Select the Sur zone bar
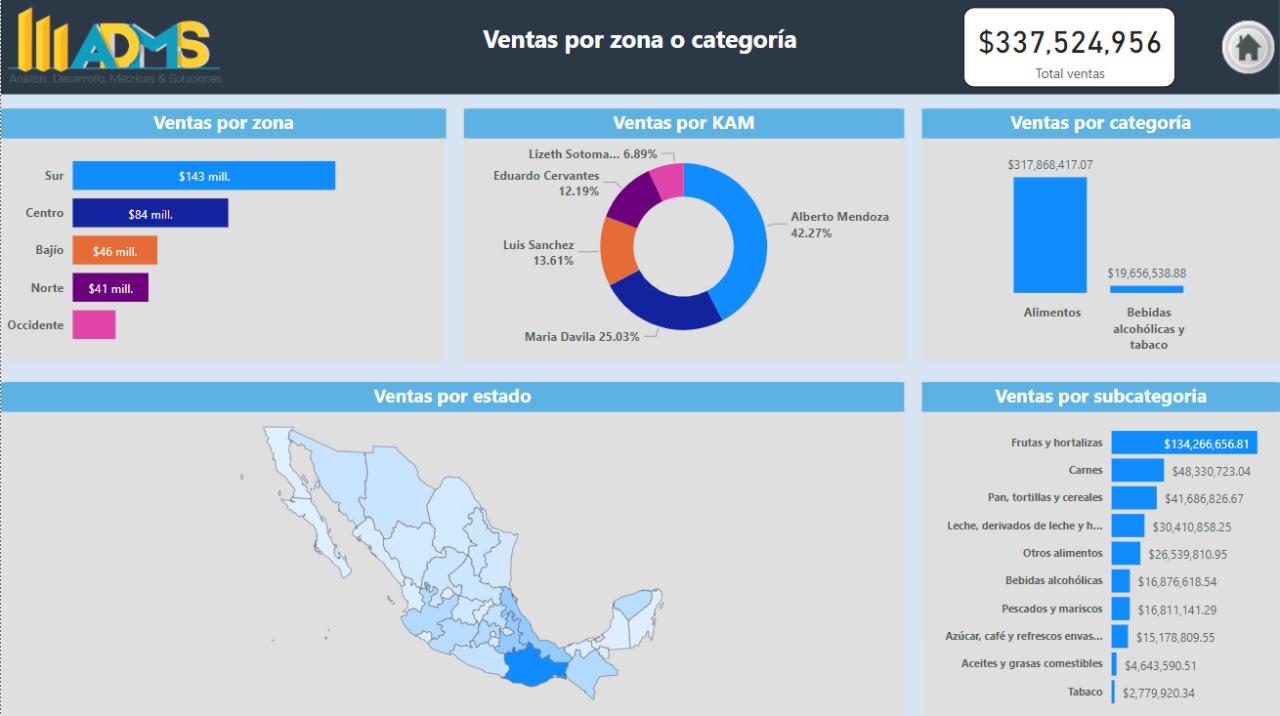The image size is (1280, 716). [x=203, y=176]
